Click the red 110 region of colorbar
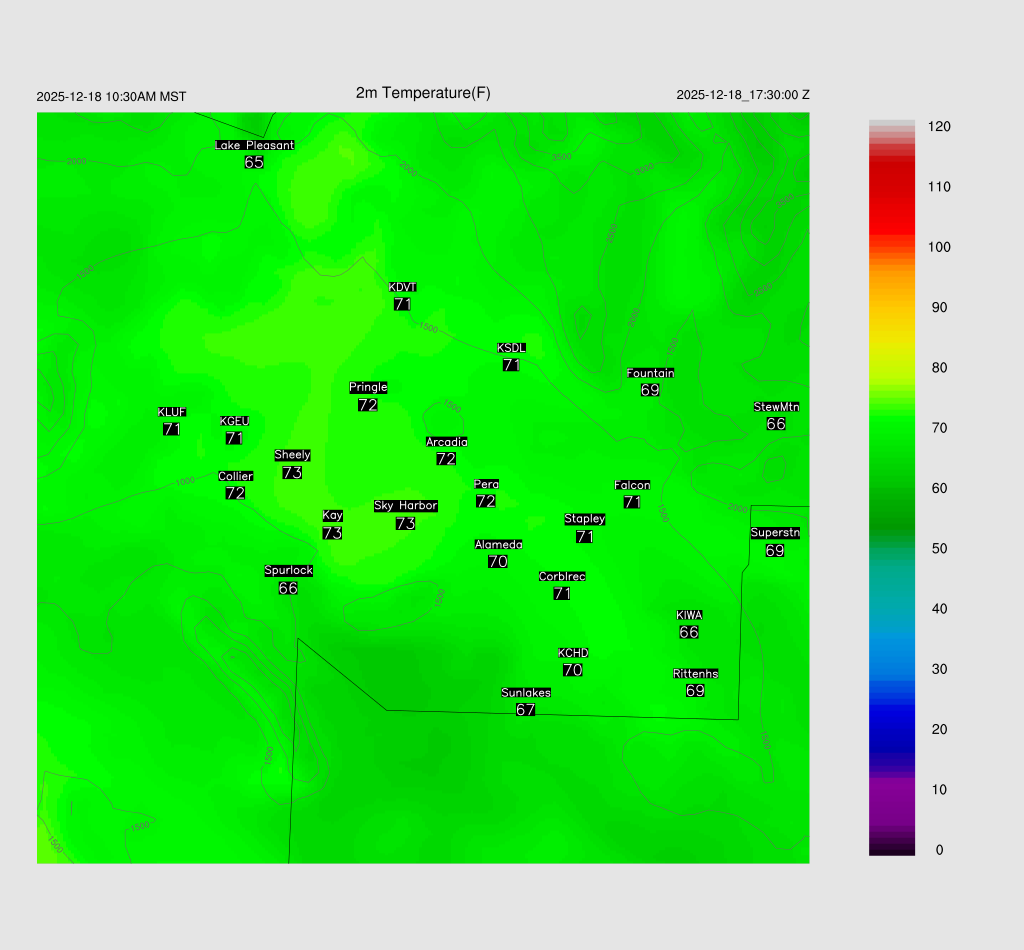 pyautogui.click(x=892, y=187)
